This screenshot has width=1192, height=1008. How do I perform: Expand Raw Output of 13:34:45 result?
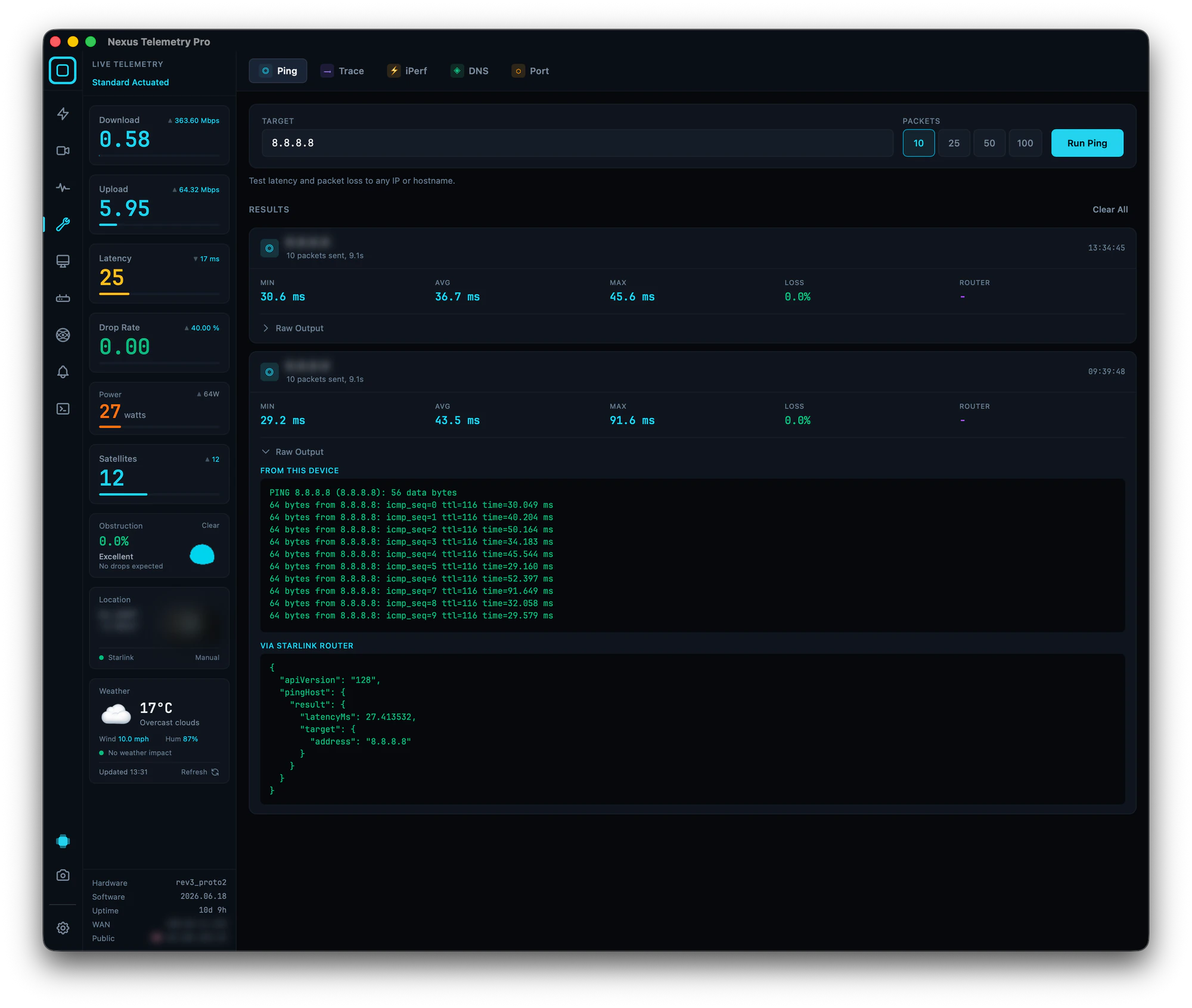pyautogui.click(x=293, y=328)
